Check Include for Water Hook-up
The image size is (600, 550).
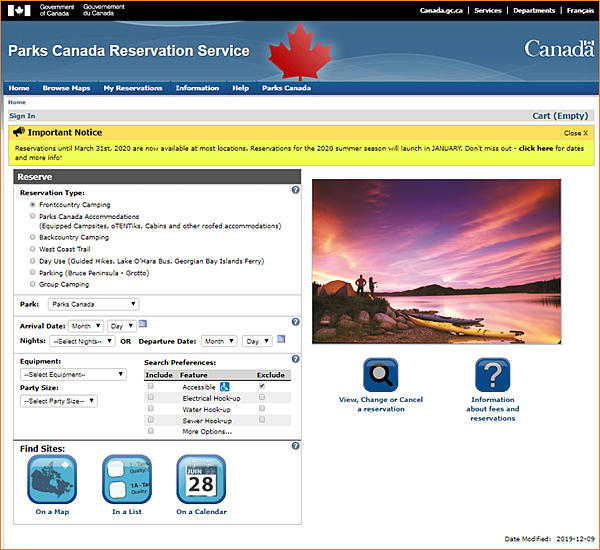[x=151, y=409]
